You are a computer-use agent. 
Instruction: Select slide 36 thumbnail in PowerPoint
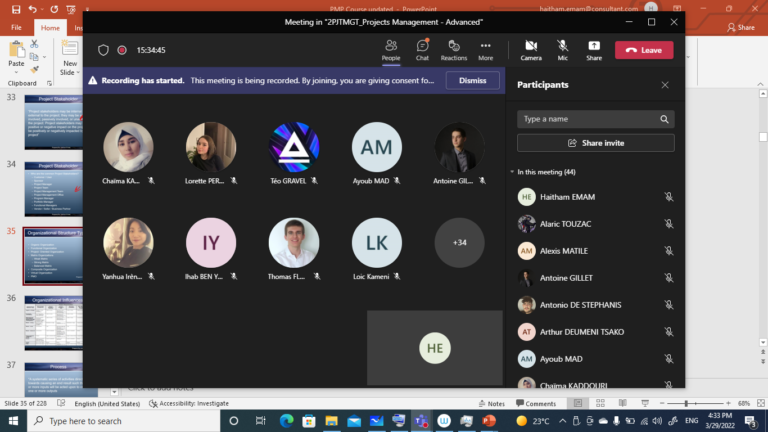[x=53, y=323]
